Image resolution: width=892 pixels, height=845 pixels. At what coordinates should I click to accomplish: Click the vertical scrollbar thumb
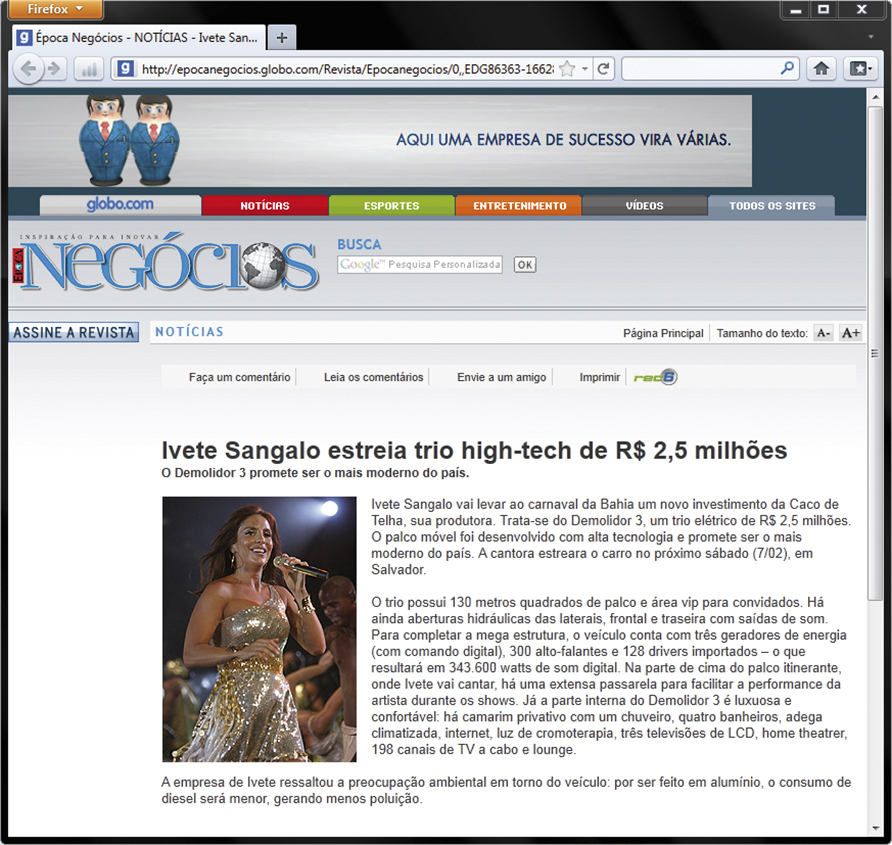click(875, 353)
